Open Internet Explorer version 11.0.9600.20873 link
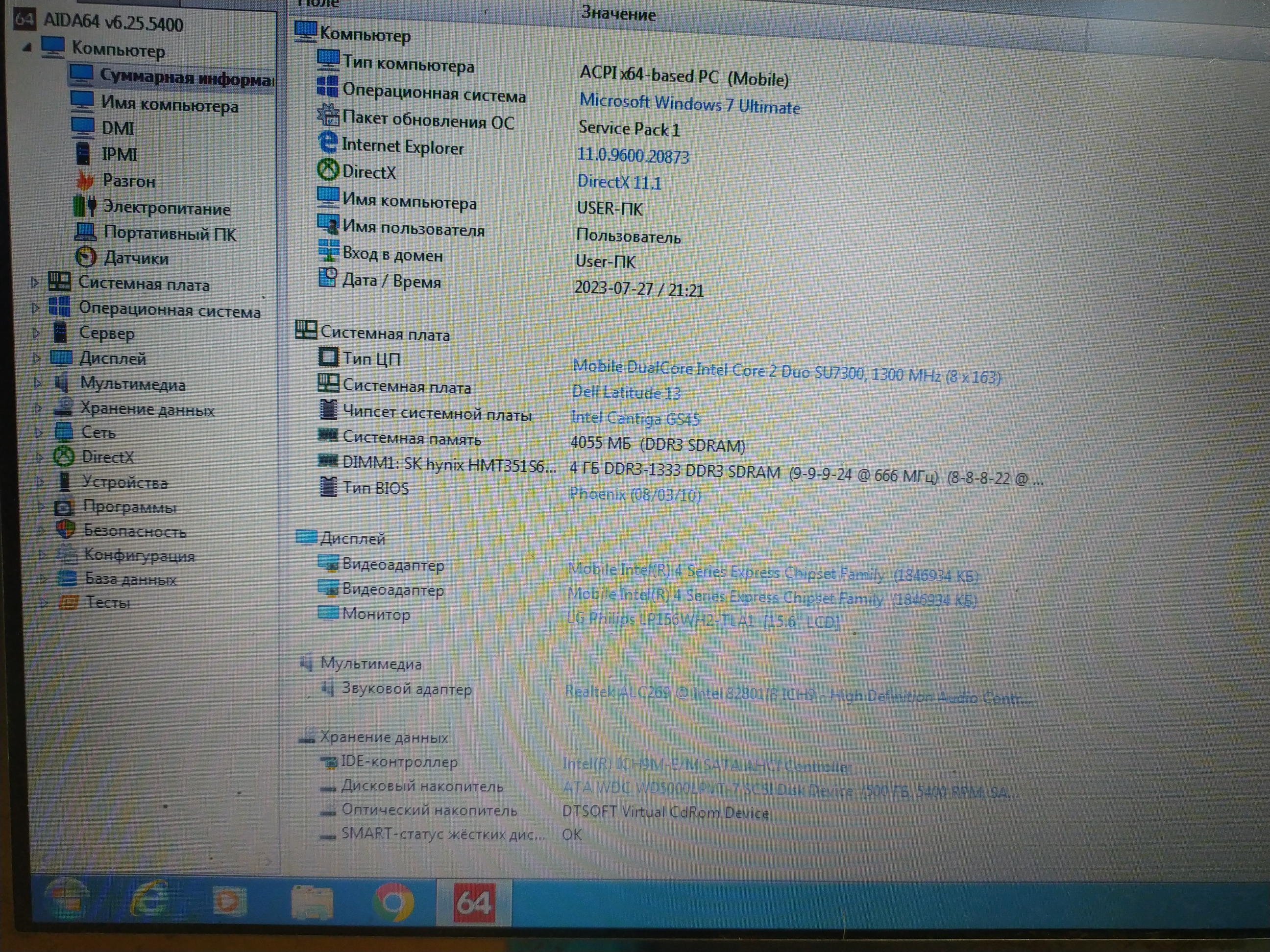This screenshot has height=952, width=1270. pos(633,155)
